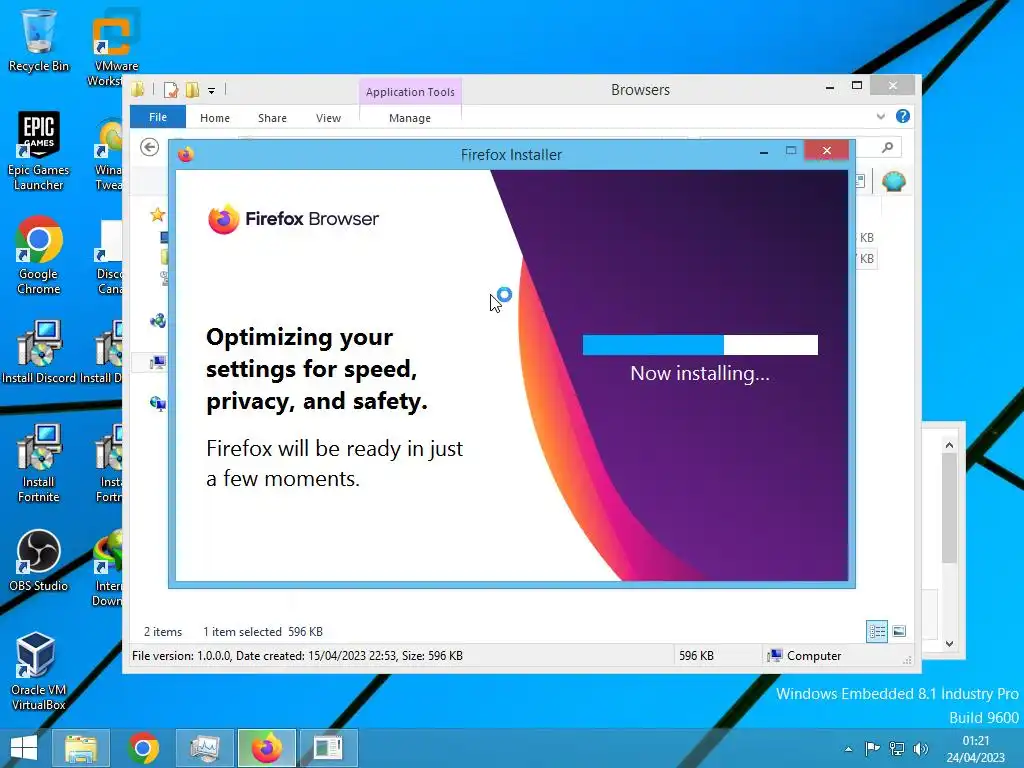The width and height of the screenshot is (1024, 768).
Task: Click the Application Tools contextual tab
Action: coord(410,91)
